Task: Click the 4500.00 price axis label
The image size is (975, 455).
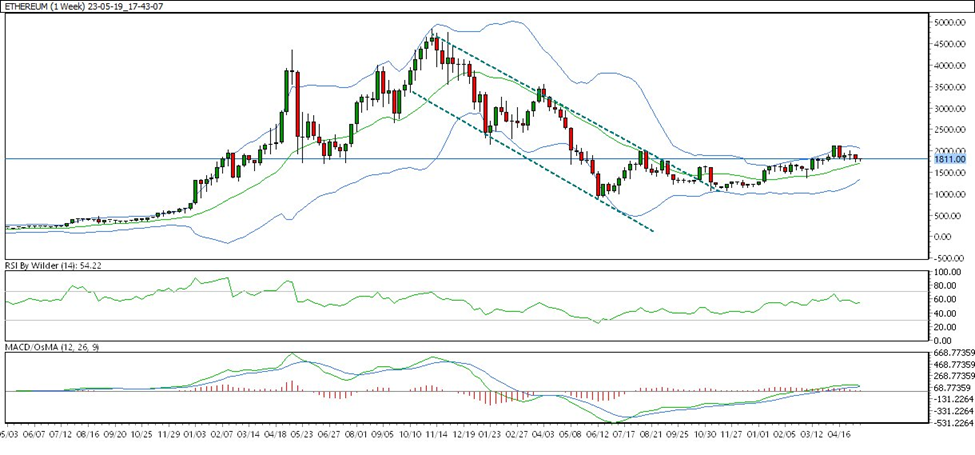Action: coord(949,45)
